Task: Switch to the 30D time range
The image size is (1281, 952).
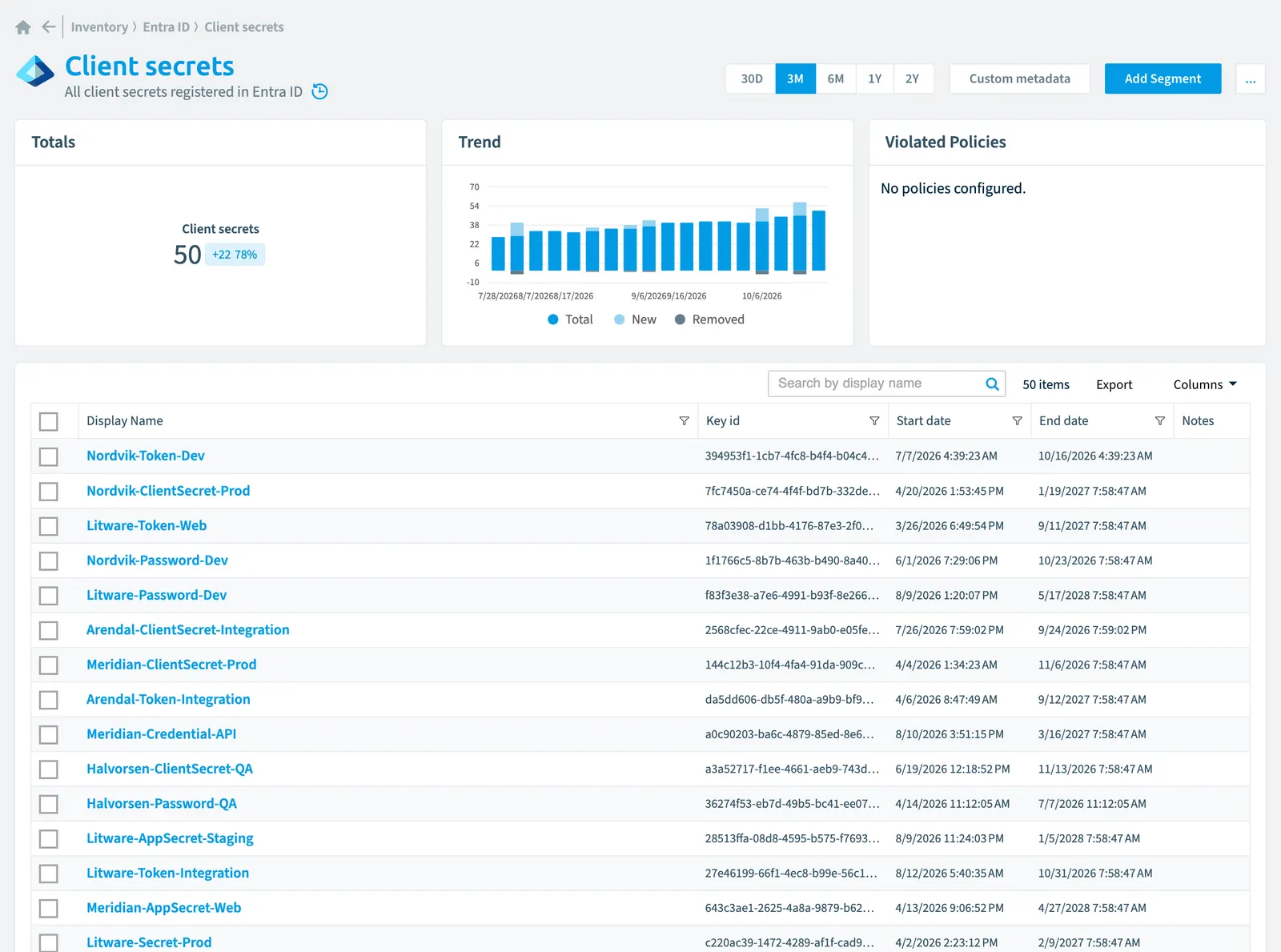Action: [x=751, y=78]
